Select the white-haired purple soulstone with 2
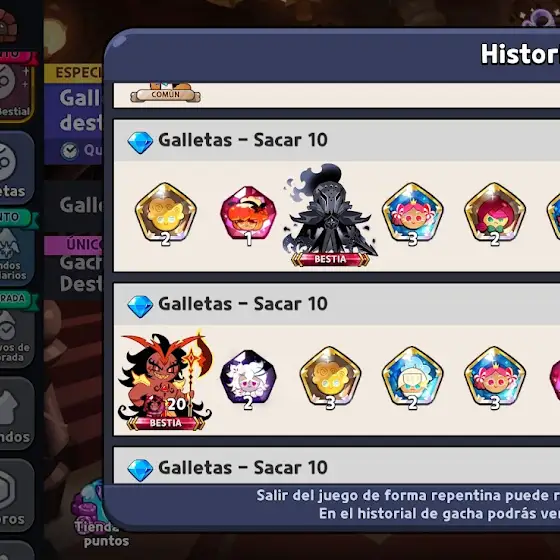This screenshot has height=560, width=560. [248, 379]
